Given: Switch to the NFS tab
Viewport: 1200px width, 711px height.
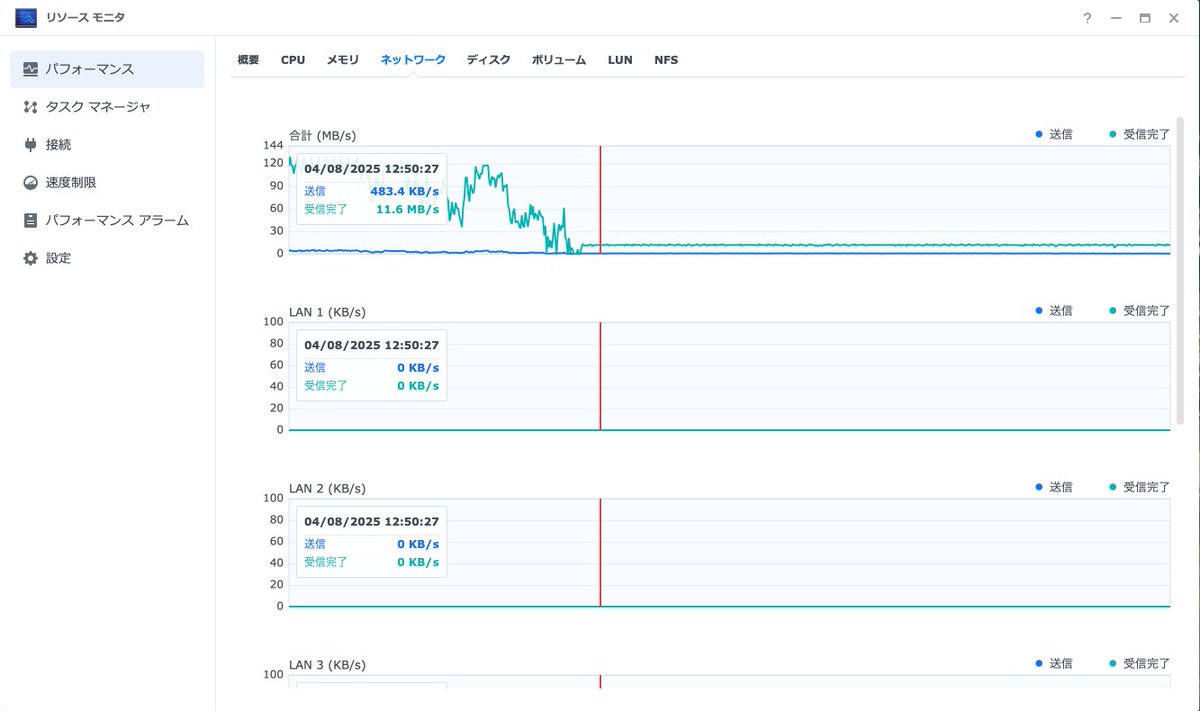Looking at the screenshot, I should [x=666, y=60].
